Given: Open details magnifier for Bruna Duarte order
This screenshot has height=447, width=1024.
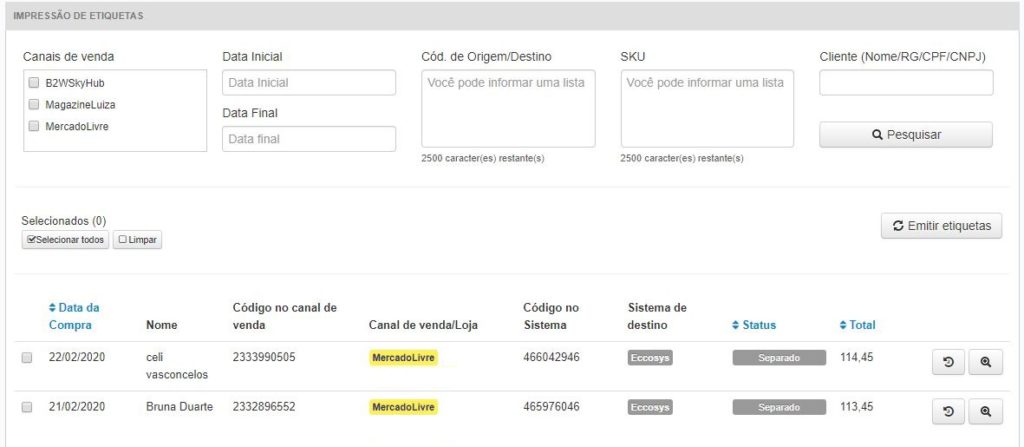Looking at the screenshot, I should coord(985,411).
